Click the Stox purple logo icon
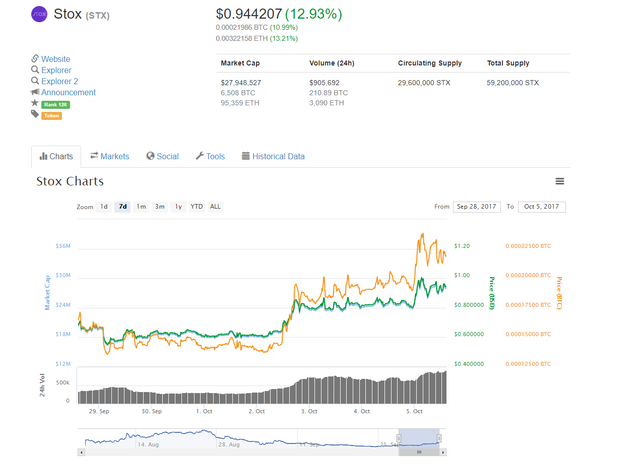640x464 pixels. pyautogui.click(x=39, y=14)
